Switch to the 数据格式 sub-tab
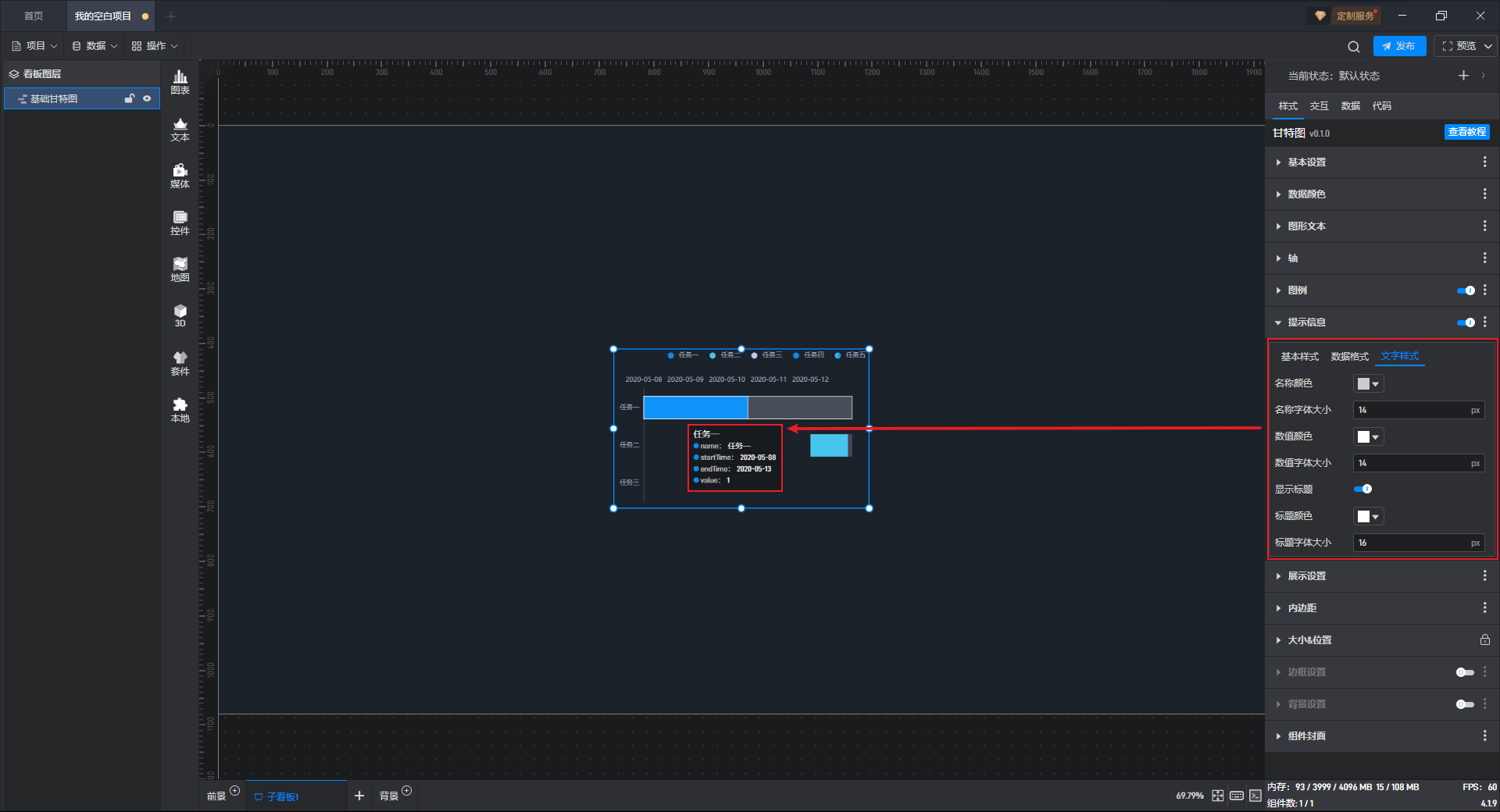 click(1350, 357)
